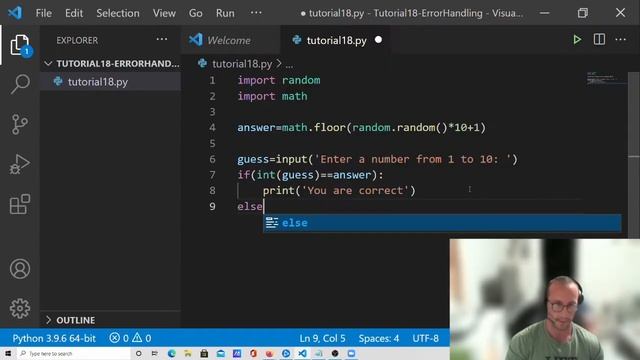Open the View menu

164,13
